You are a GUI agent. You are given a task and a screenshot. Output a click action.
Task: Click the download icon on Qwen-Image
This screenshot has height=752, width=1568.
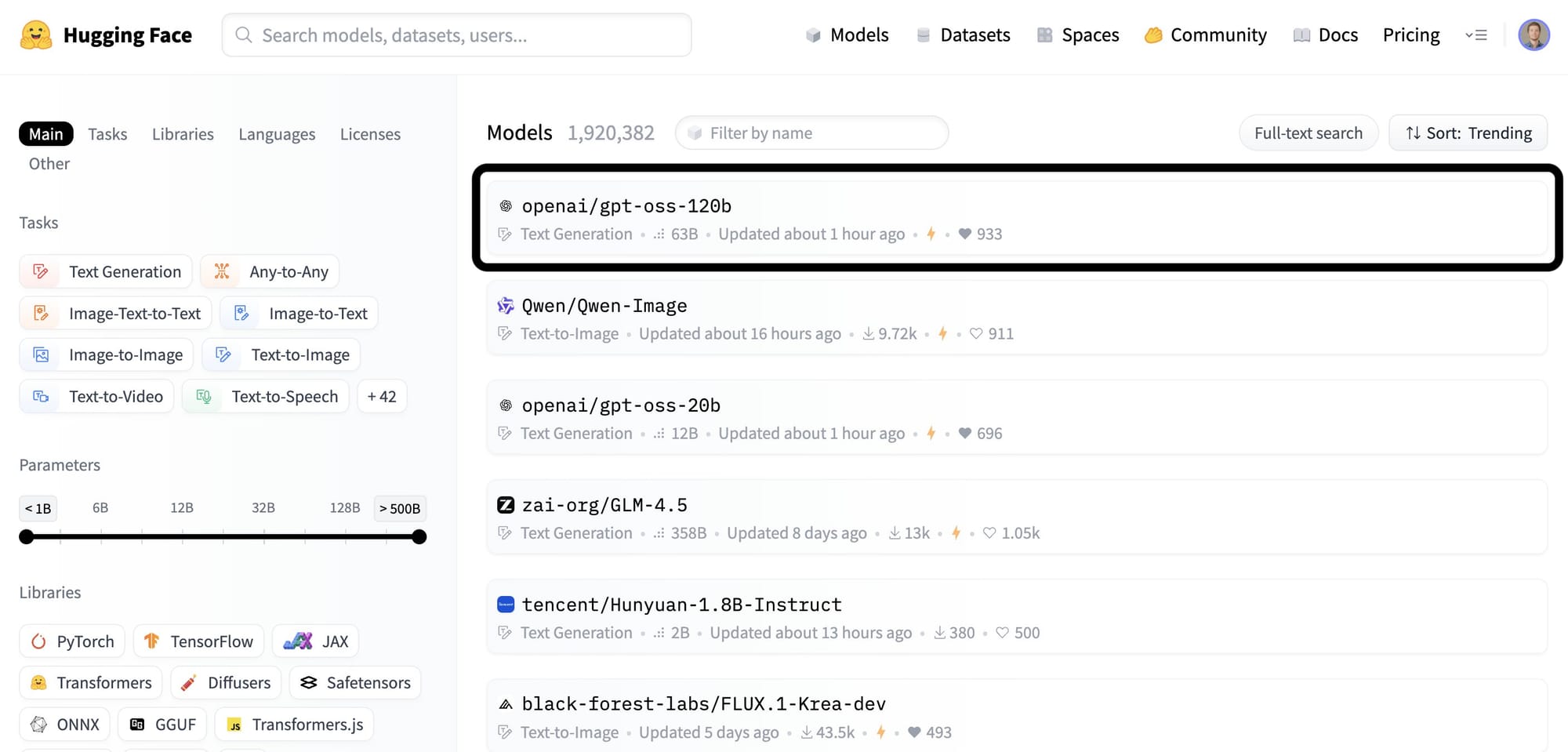(x=869, y=333)
